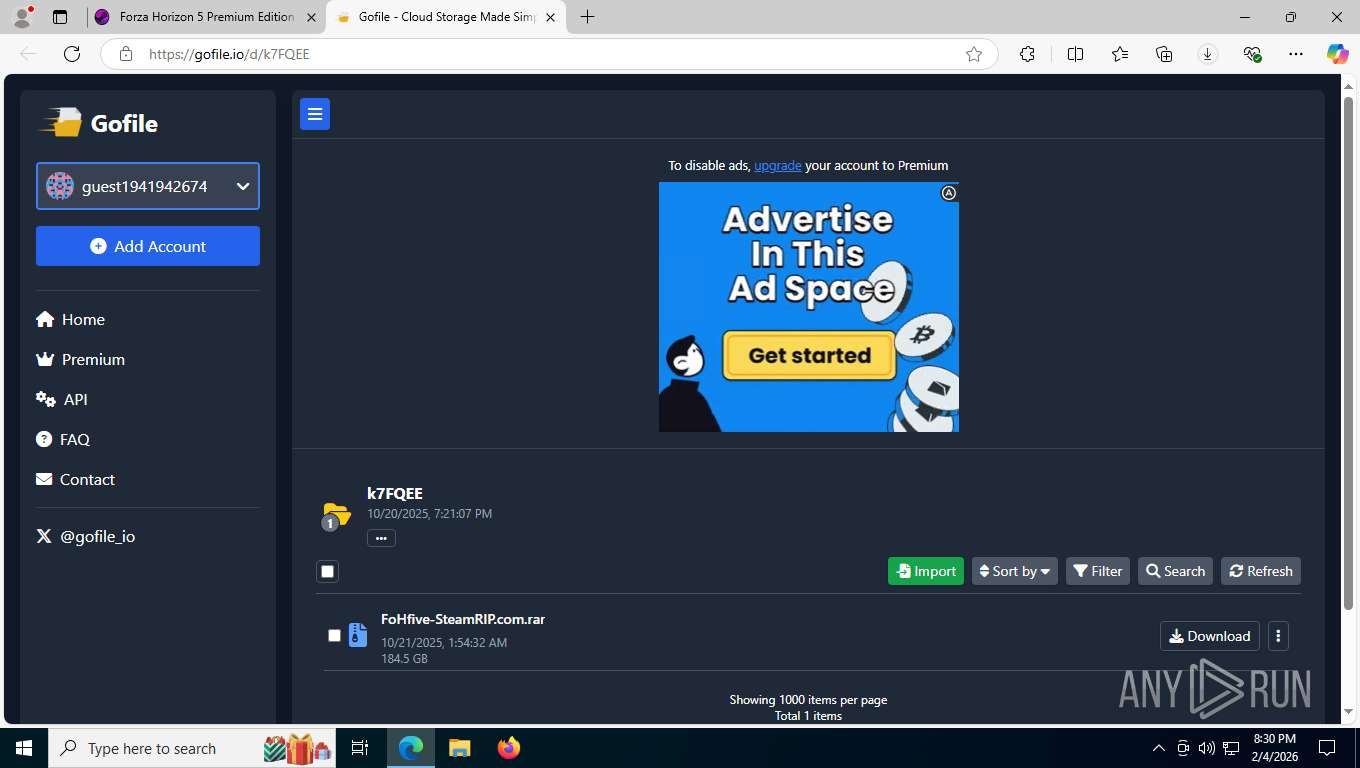Open the Edge profile icon
Viewport: 1360px width, 768px height.
pos(22,17)
